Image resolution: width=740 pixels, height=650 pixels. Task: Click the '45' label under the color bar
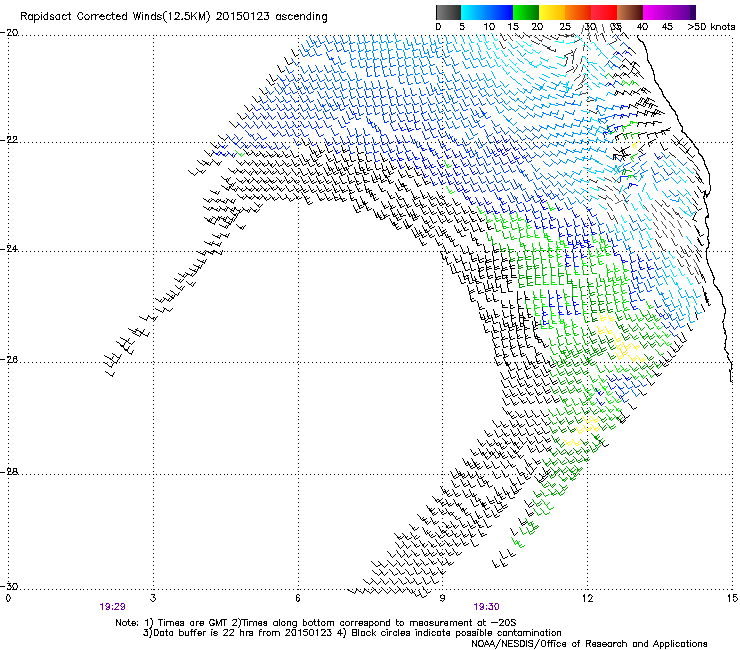(667, 27)
